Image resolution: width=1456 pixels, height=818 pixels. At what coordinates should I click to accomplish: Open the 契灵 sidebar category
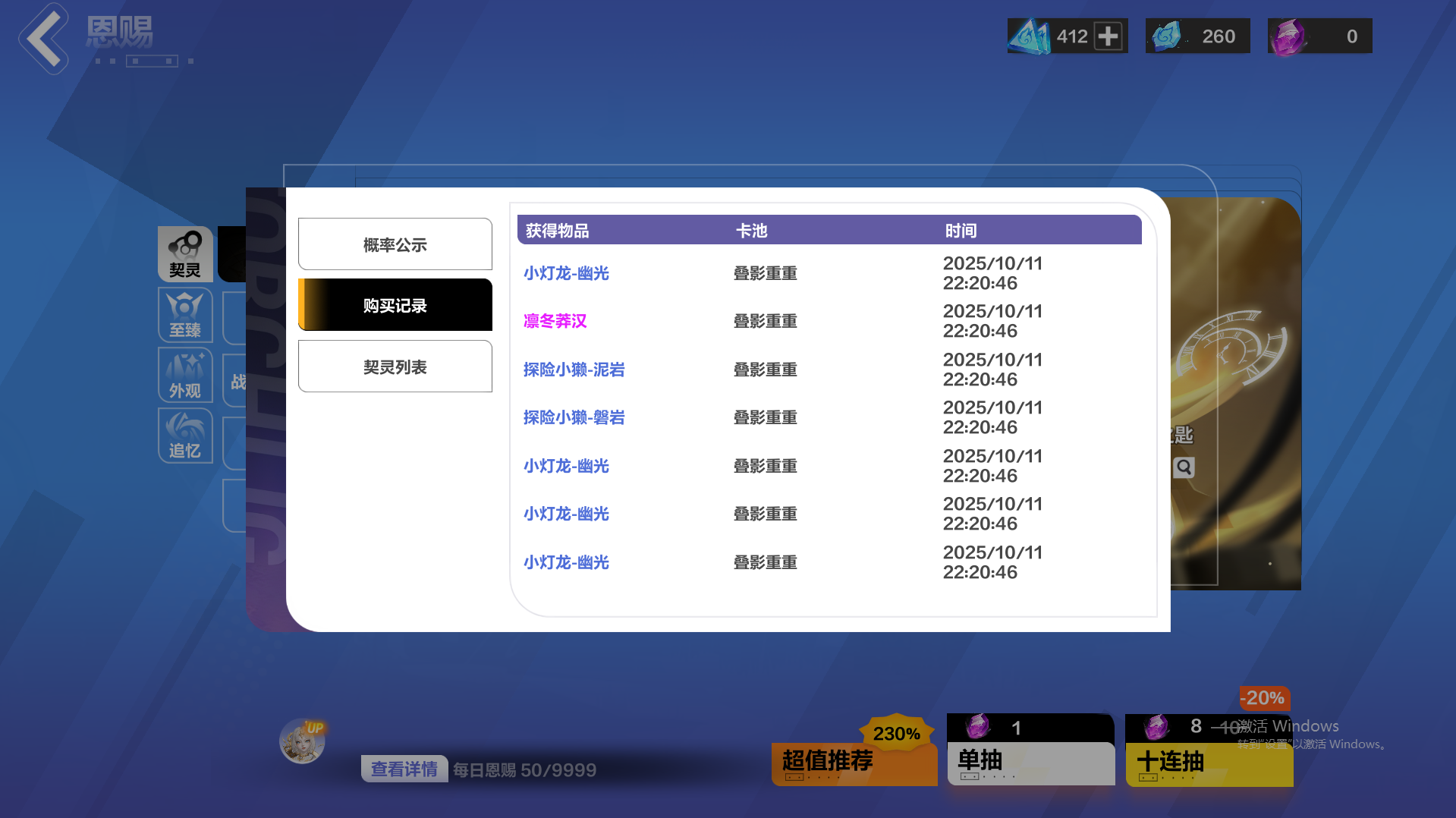point(185,254)
